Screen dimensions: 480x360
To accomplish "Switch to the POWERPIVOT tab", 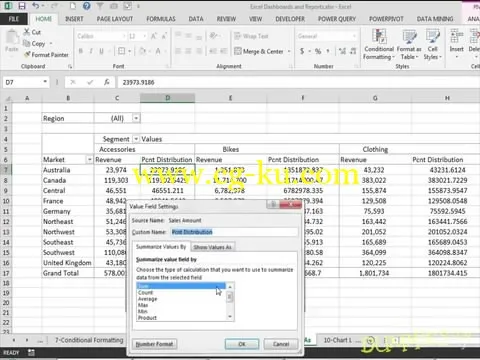I will tap(386, 19).
